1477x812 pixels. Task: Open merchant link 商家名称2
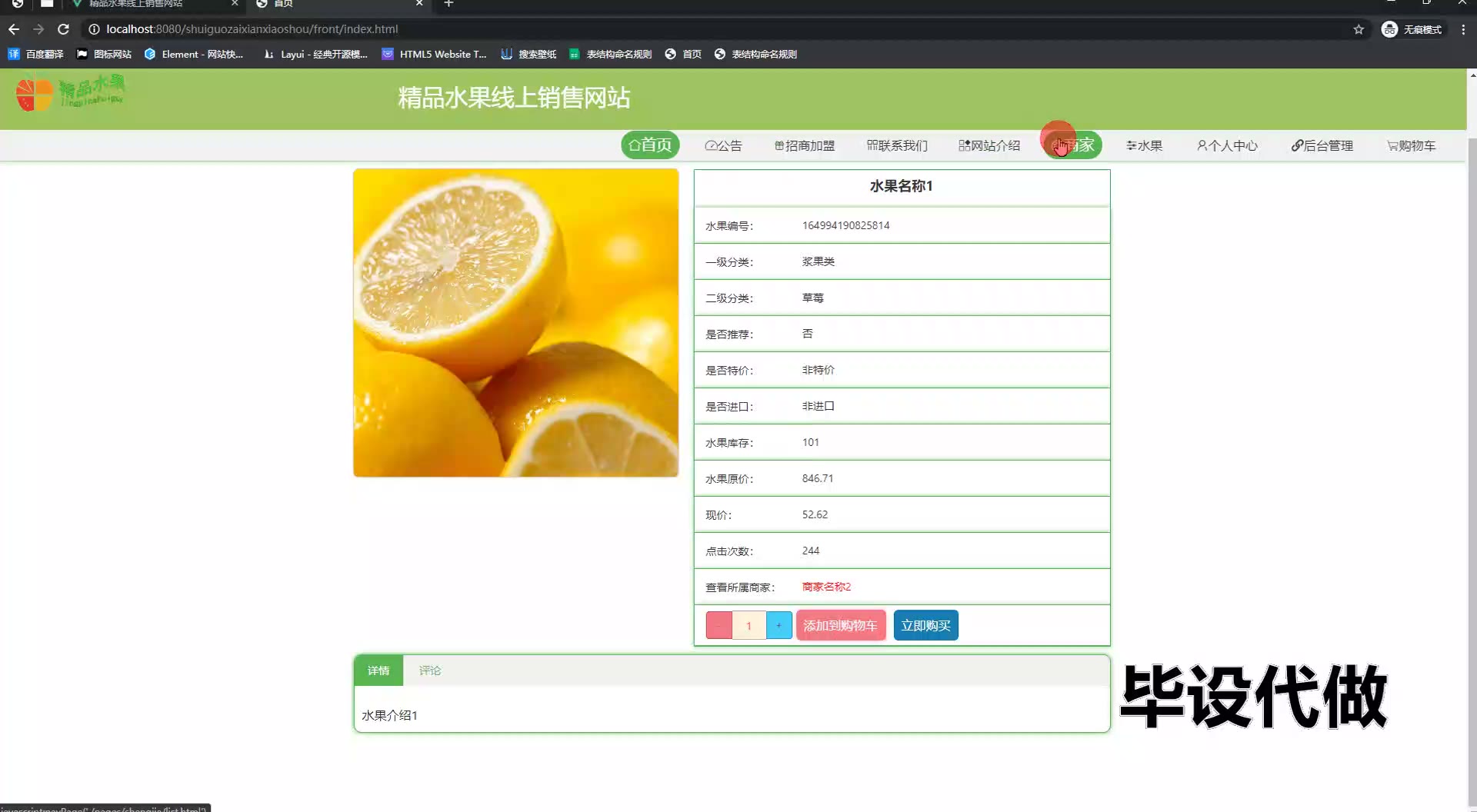(826, 587)
